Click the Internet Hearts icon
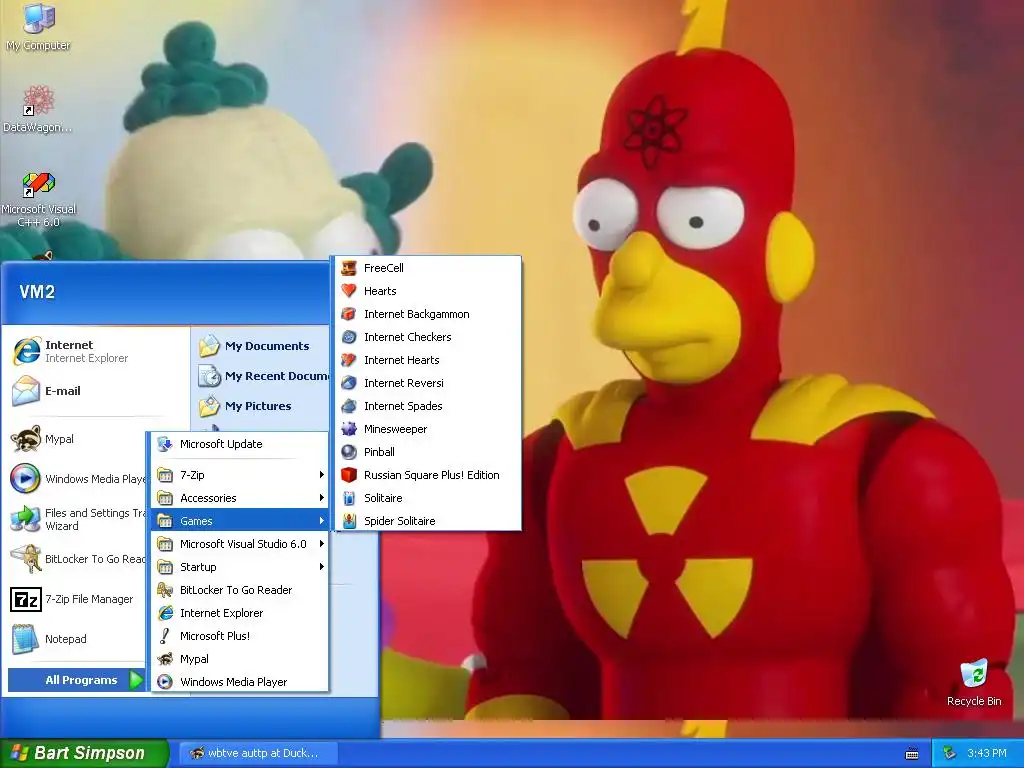1024x768 pixels. pyautogui.click(x=349, y=360)
